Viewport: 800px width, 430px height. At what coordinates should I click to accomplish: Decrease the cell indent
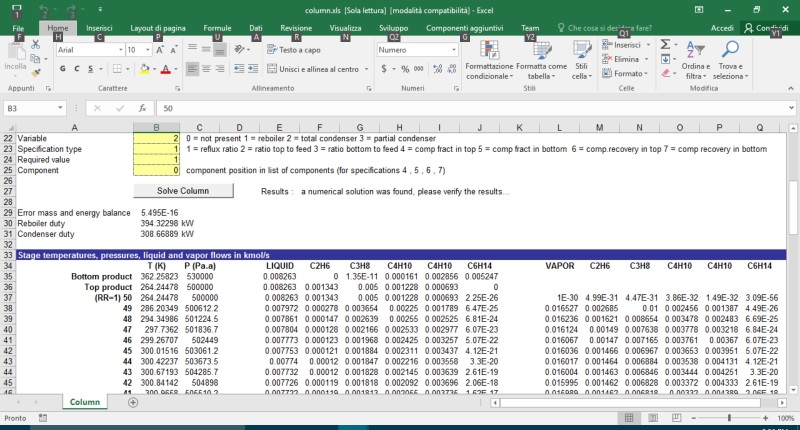239,69
